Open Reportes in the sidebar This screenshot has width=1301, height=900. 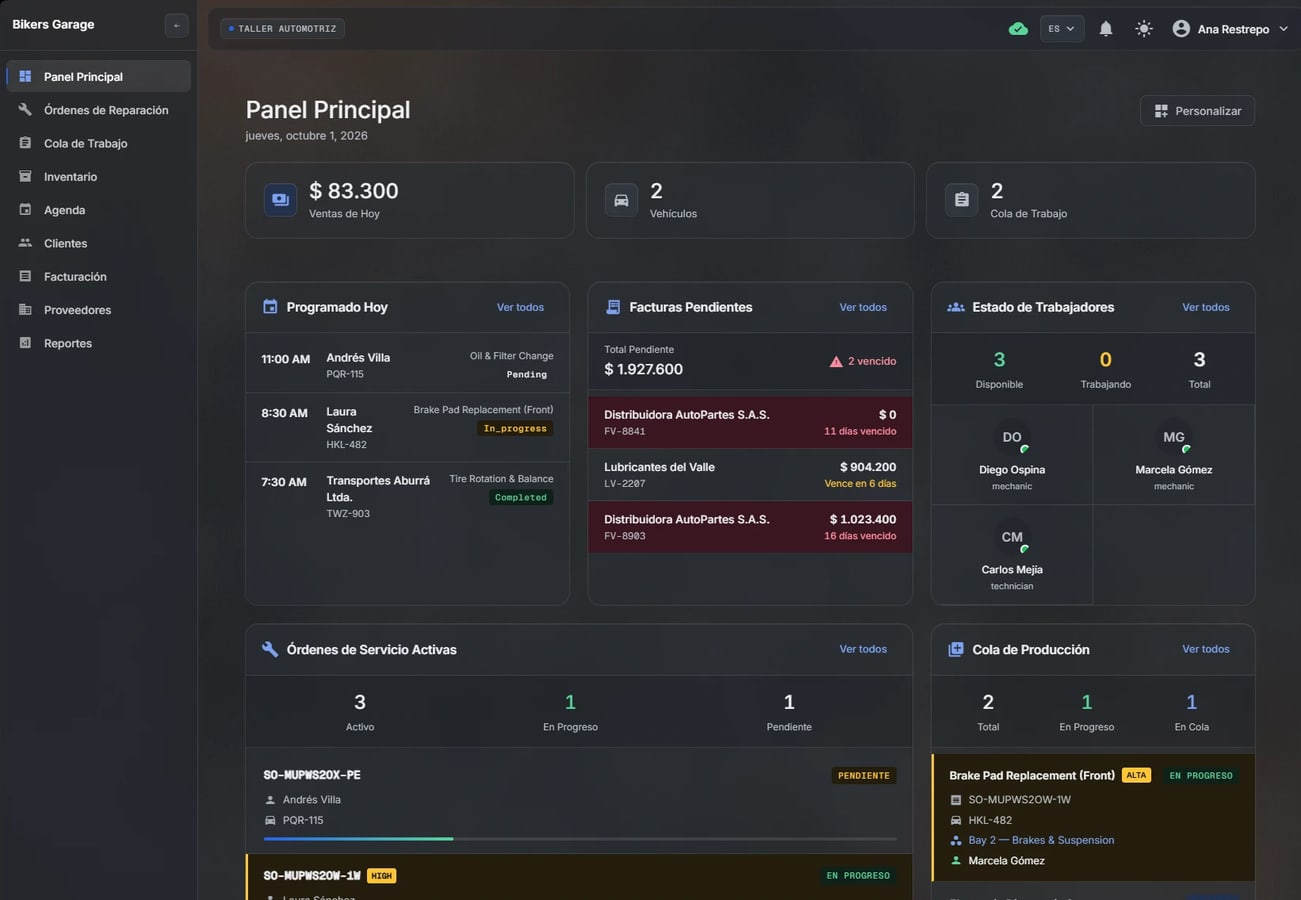(98, 343)
